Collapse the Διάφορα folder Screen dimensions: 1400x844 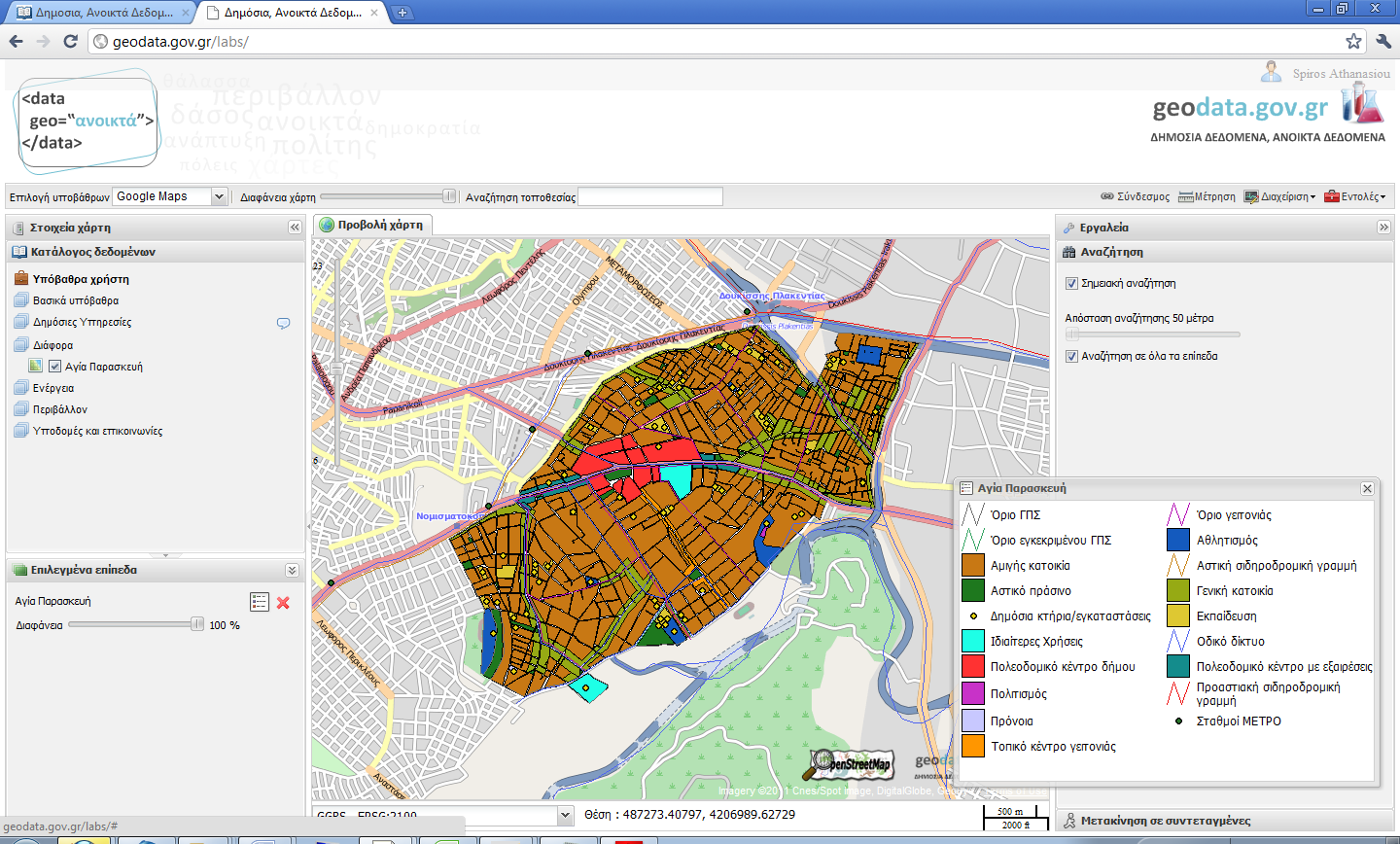click(x=52, y=345)
